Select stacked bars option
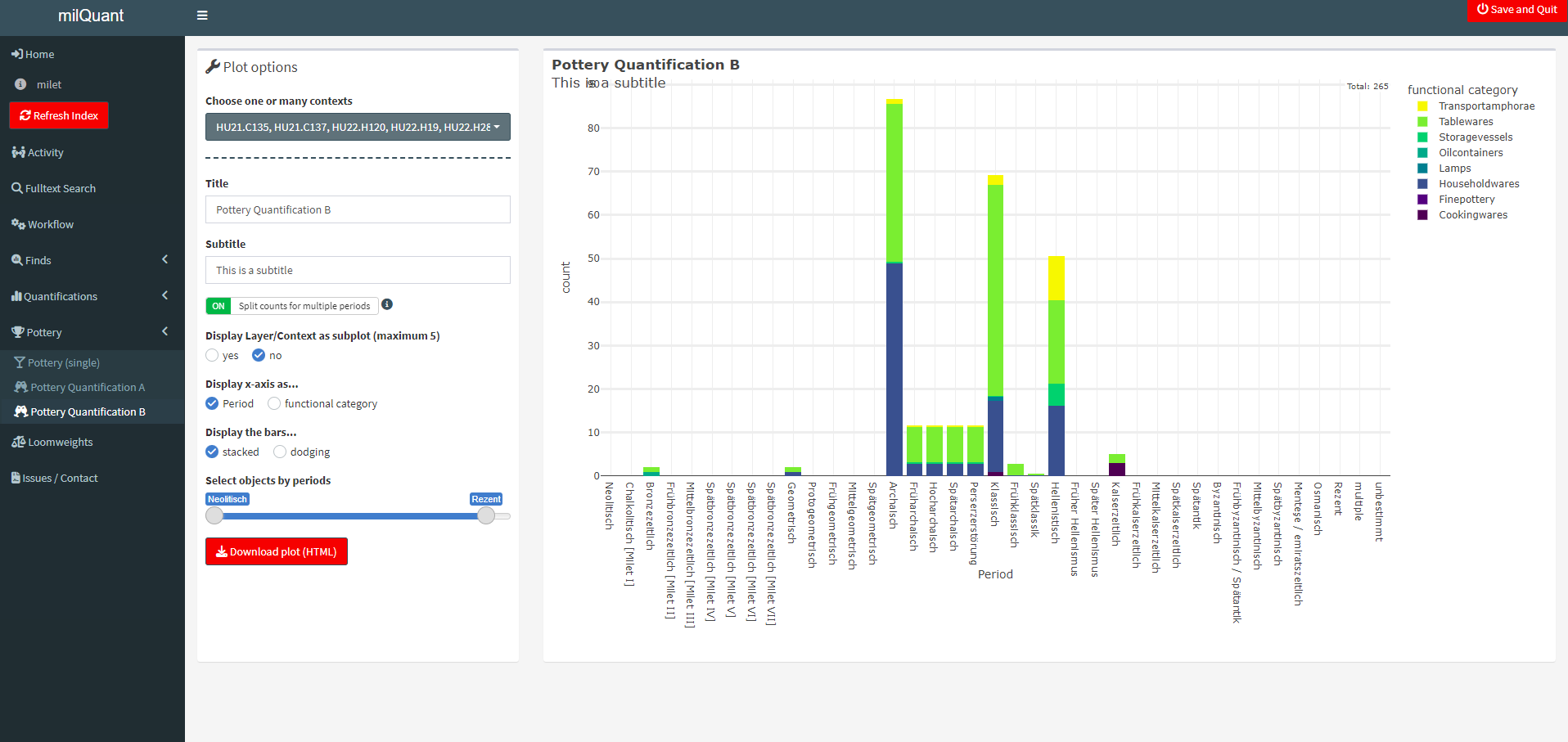 (x=212, y=452)
